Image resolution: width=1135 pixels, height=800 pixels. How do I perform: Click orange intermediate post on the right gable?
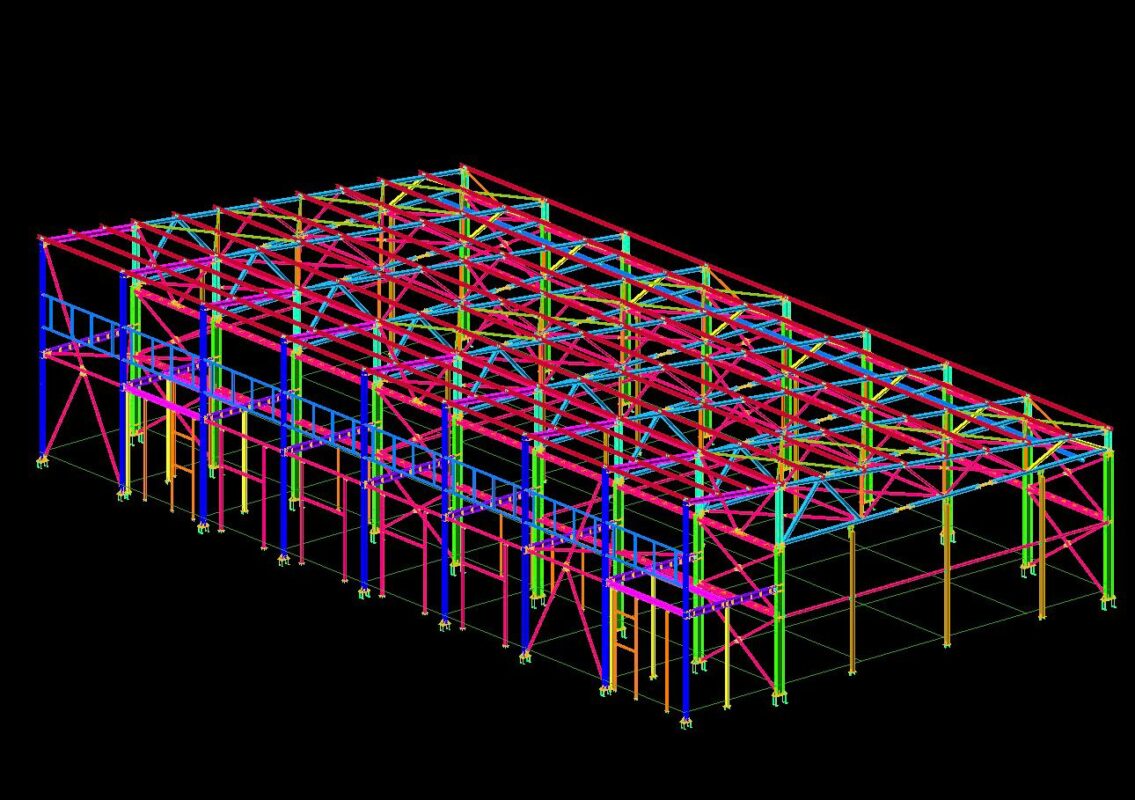click(x=851, y=600)
